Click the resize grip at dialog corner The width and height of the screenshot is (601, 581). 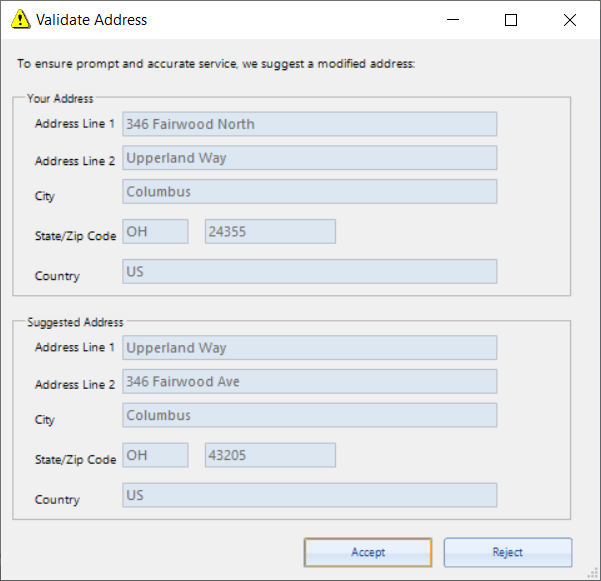click(x=593, y=573)
